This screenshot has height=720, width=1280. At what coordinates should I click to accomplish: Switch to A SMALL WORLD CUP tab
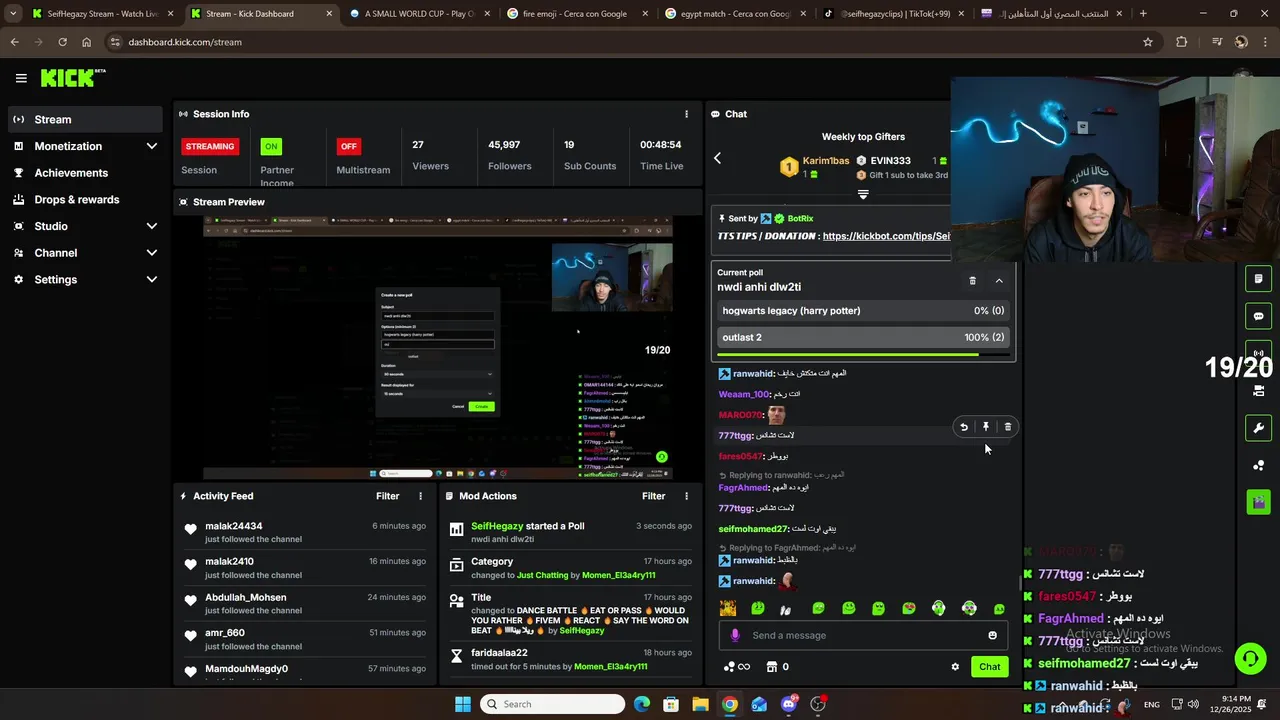(419, 14)
